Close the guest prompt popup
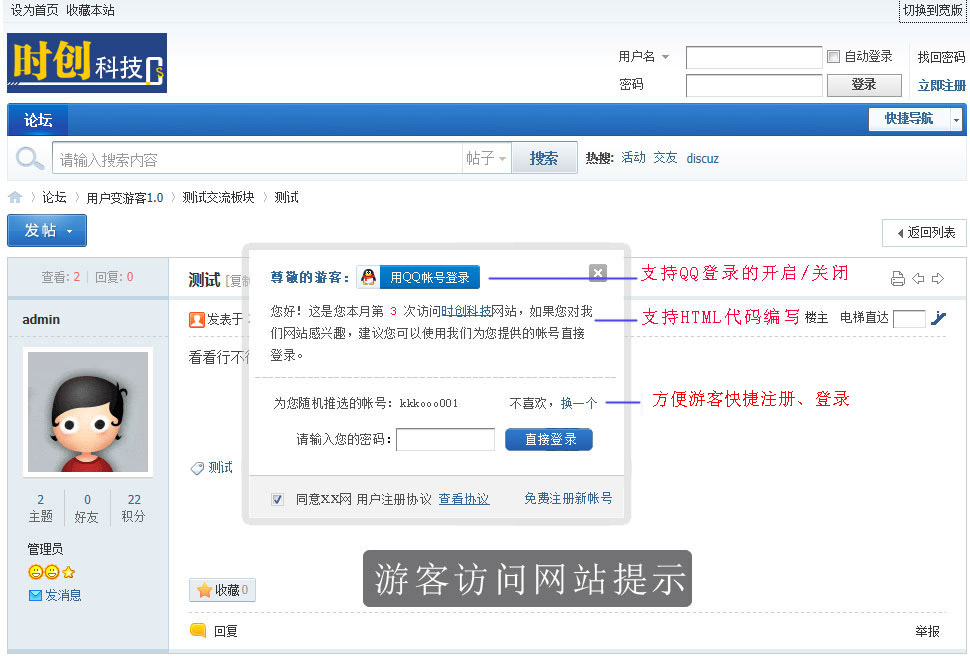Viewport: 970px width, 657px height. pos(598,272)
